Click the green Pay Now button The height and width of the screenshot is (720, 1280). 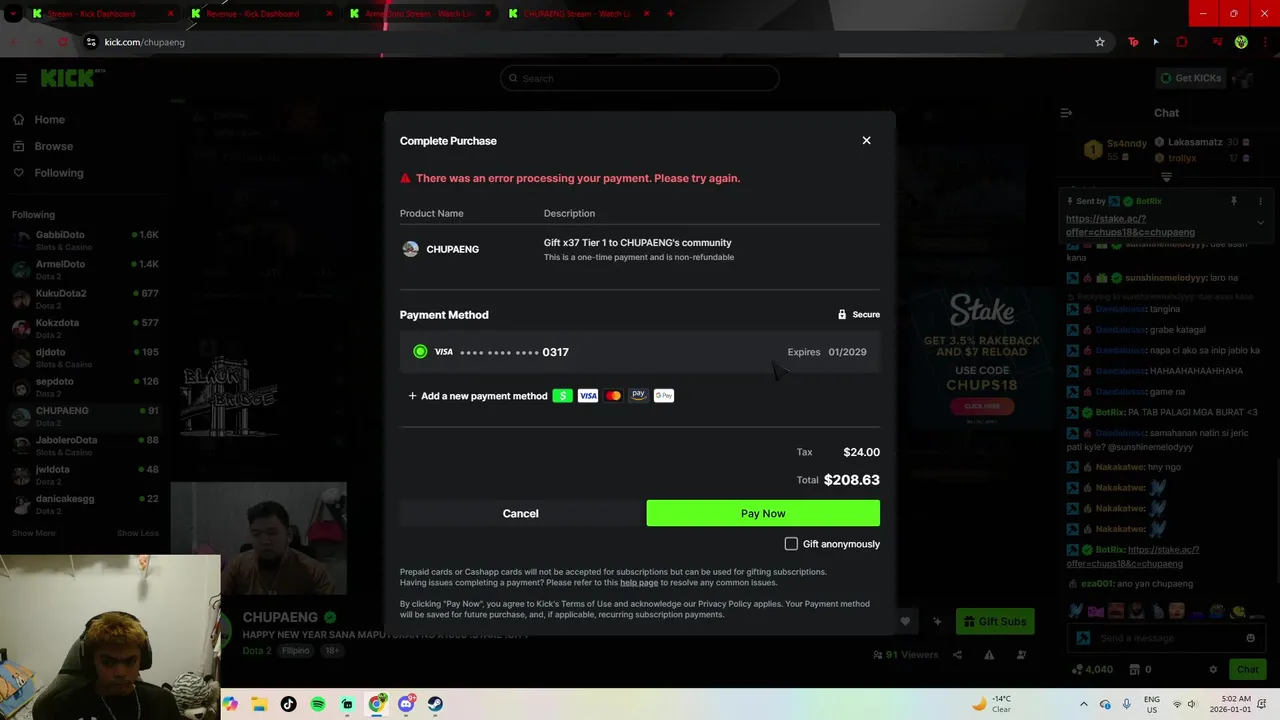pyautogui.click(x=763, y=513)
